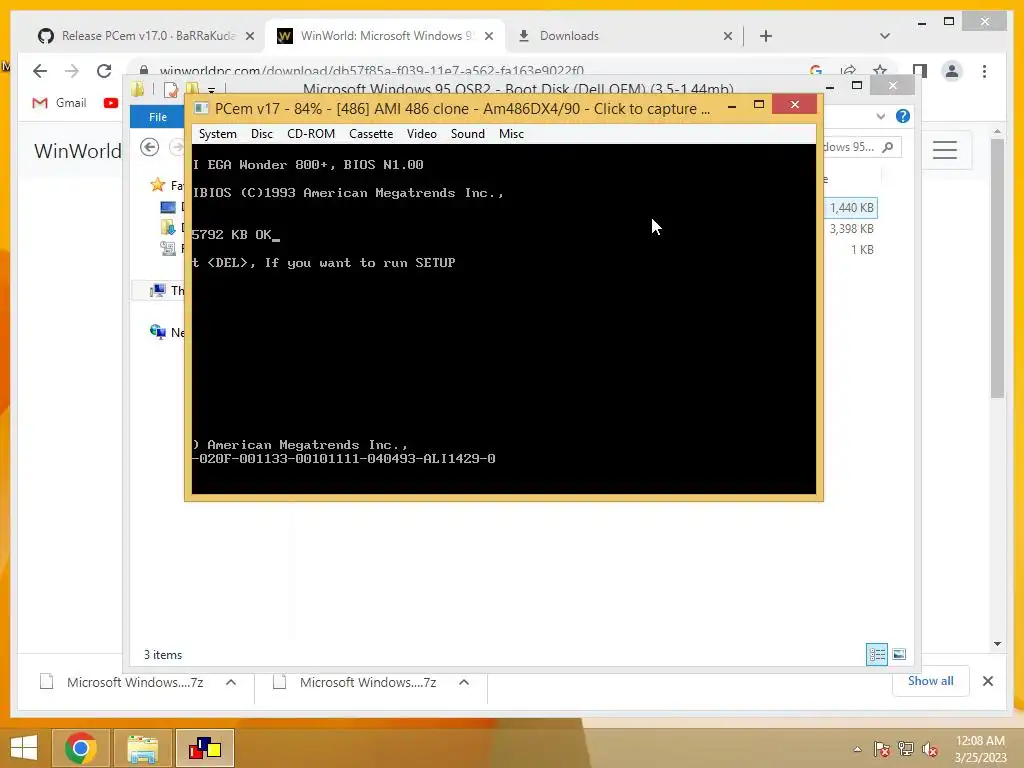Open Chrome from the taskbar
Screen dimensions: 1024x768
click(x=81, y=748)
